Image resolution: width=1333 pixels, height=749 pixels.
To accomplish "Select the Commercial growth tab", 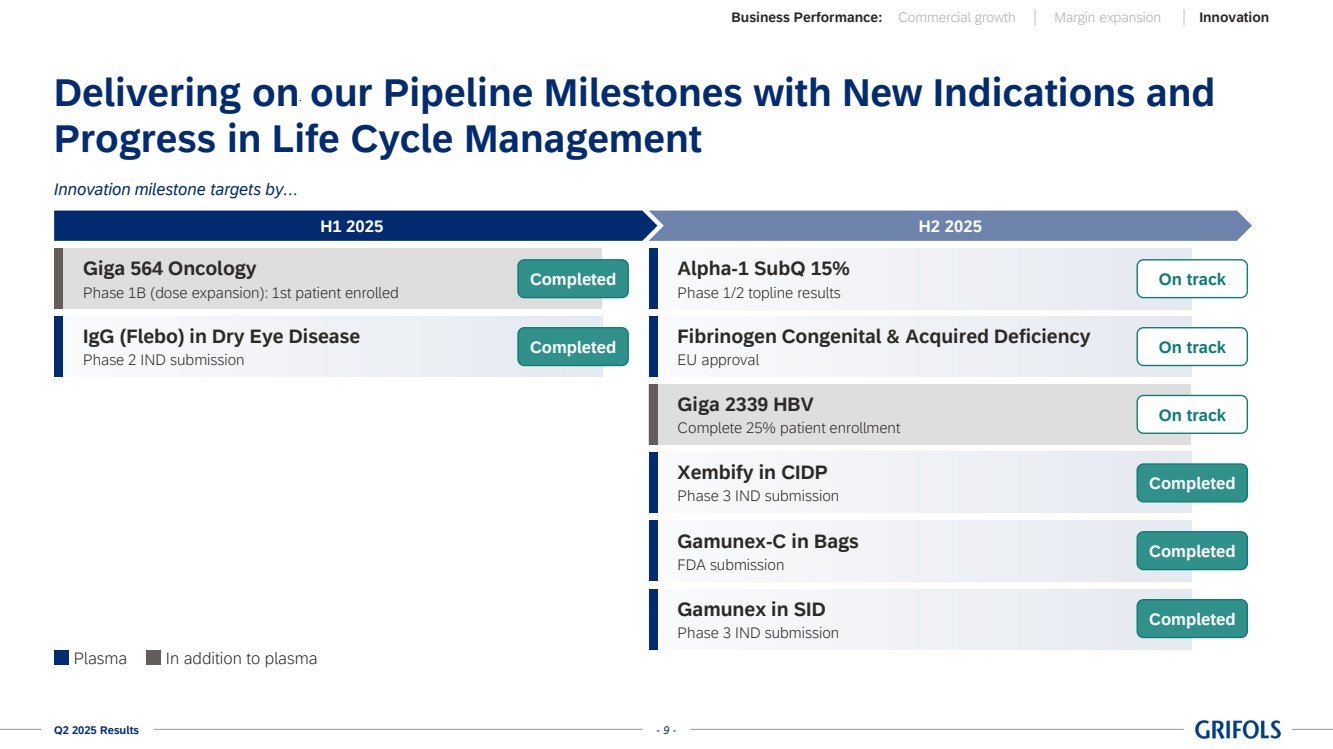I will coord(956,17).
